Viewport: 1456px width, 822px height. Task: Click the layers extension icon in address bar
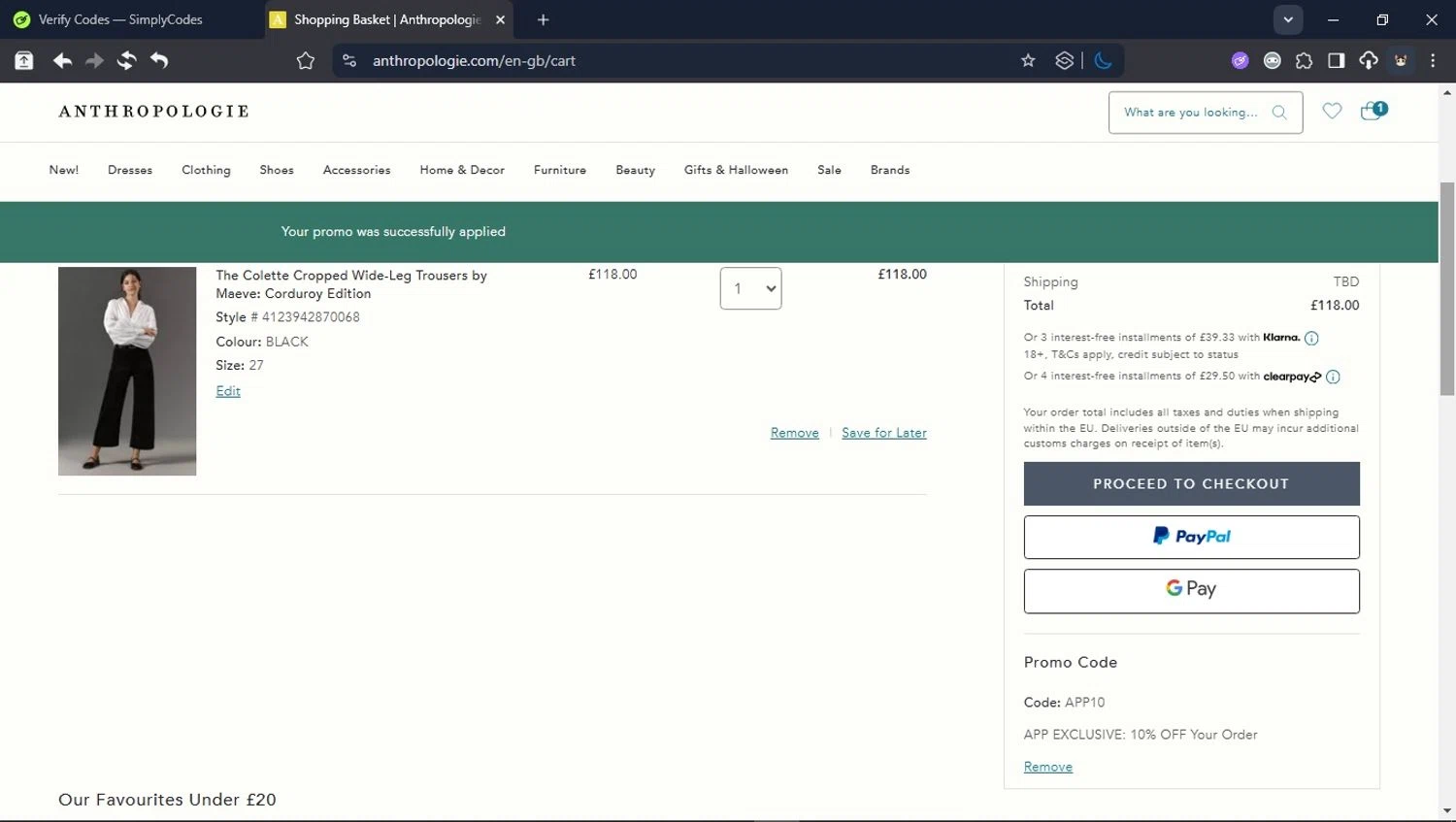(1065, 61)
